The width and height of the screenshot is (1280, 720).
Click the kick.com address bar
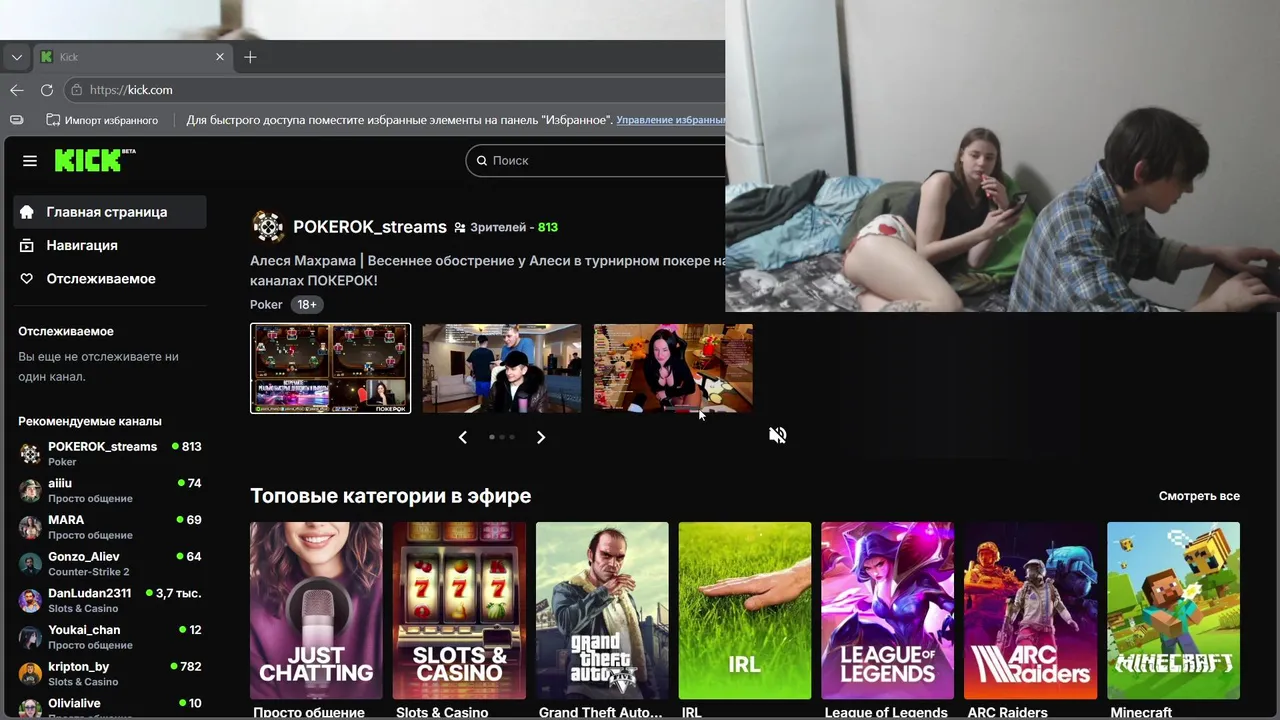[x=395, y=90]
